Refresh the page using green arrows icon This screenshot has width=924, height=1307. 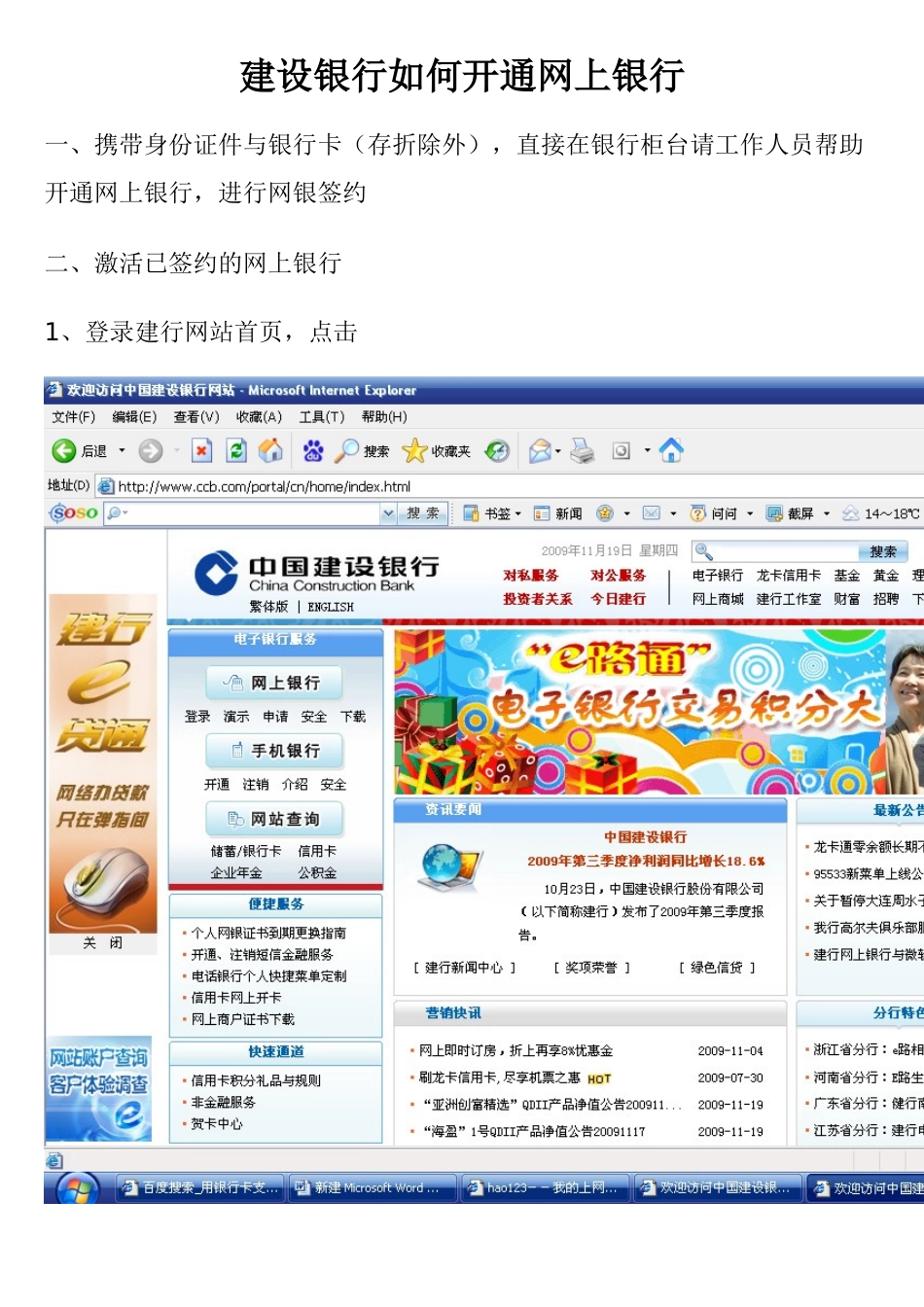point(235,450)
